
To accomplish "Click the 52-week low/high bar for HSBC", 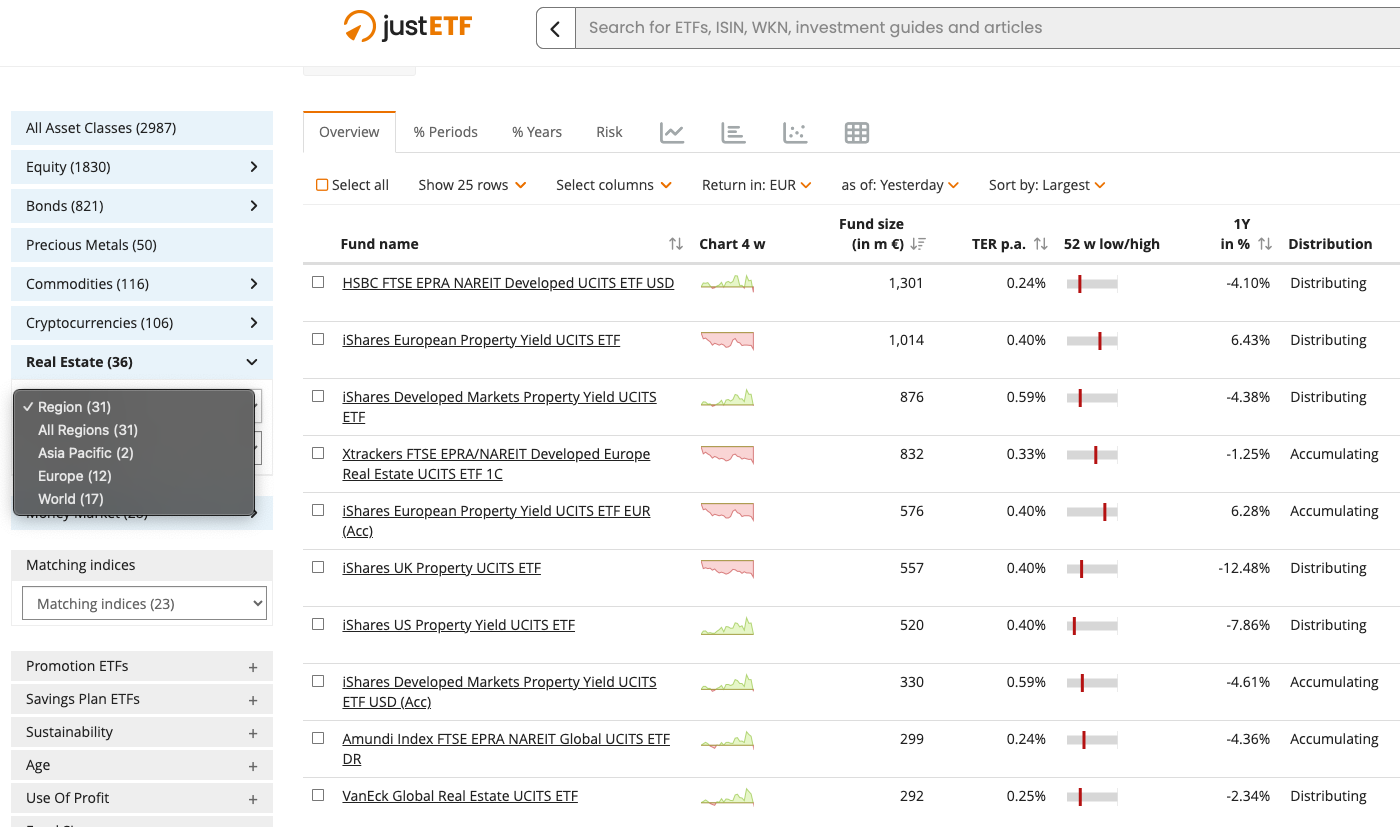I will [1092, 284].
